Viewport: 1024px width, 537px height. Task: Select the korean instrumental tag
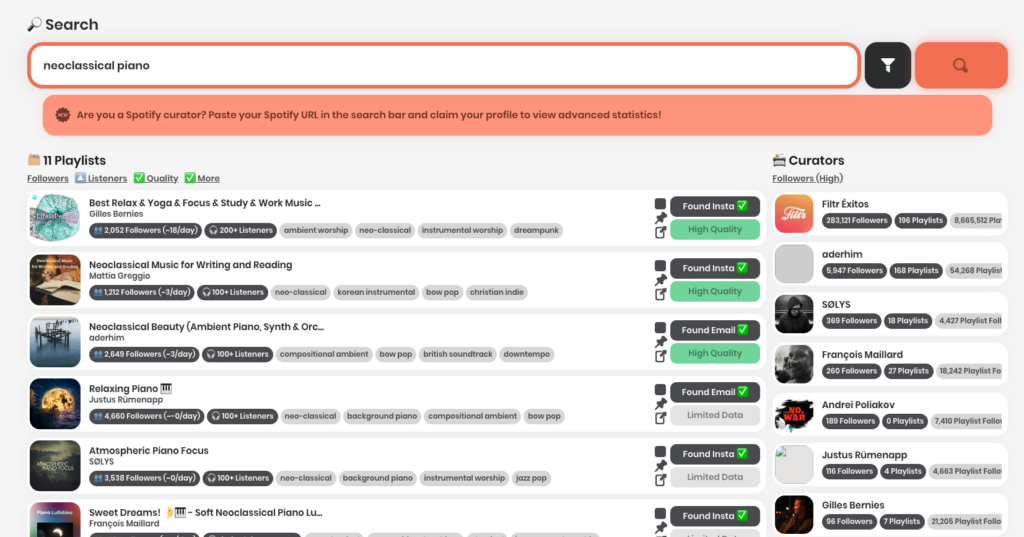point(376,293)
